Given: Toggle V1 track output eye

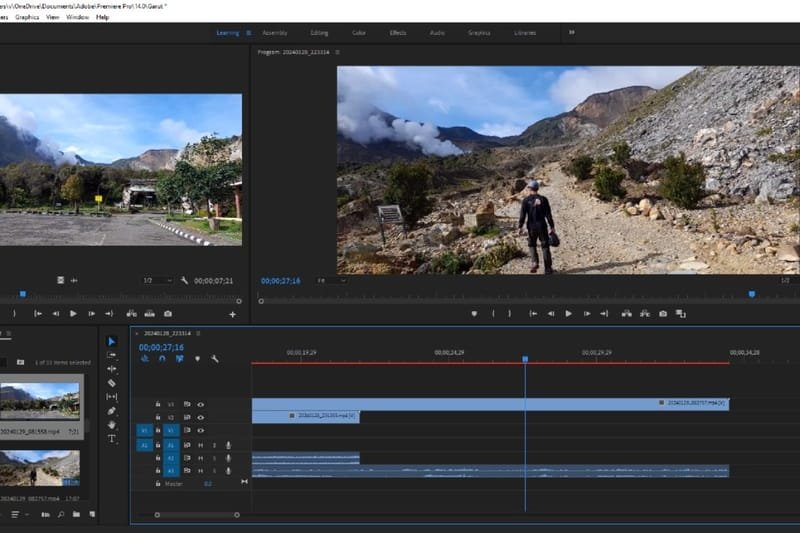Looking at the screenshot, I should (x=201, y=430).
